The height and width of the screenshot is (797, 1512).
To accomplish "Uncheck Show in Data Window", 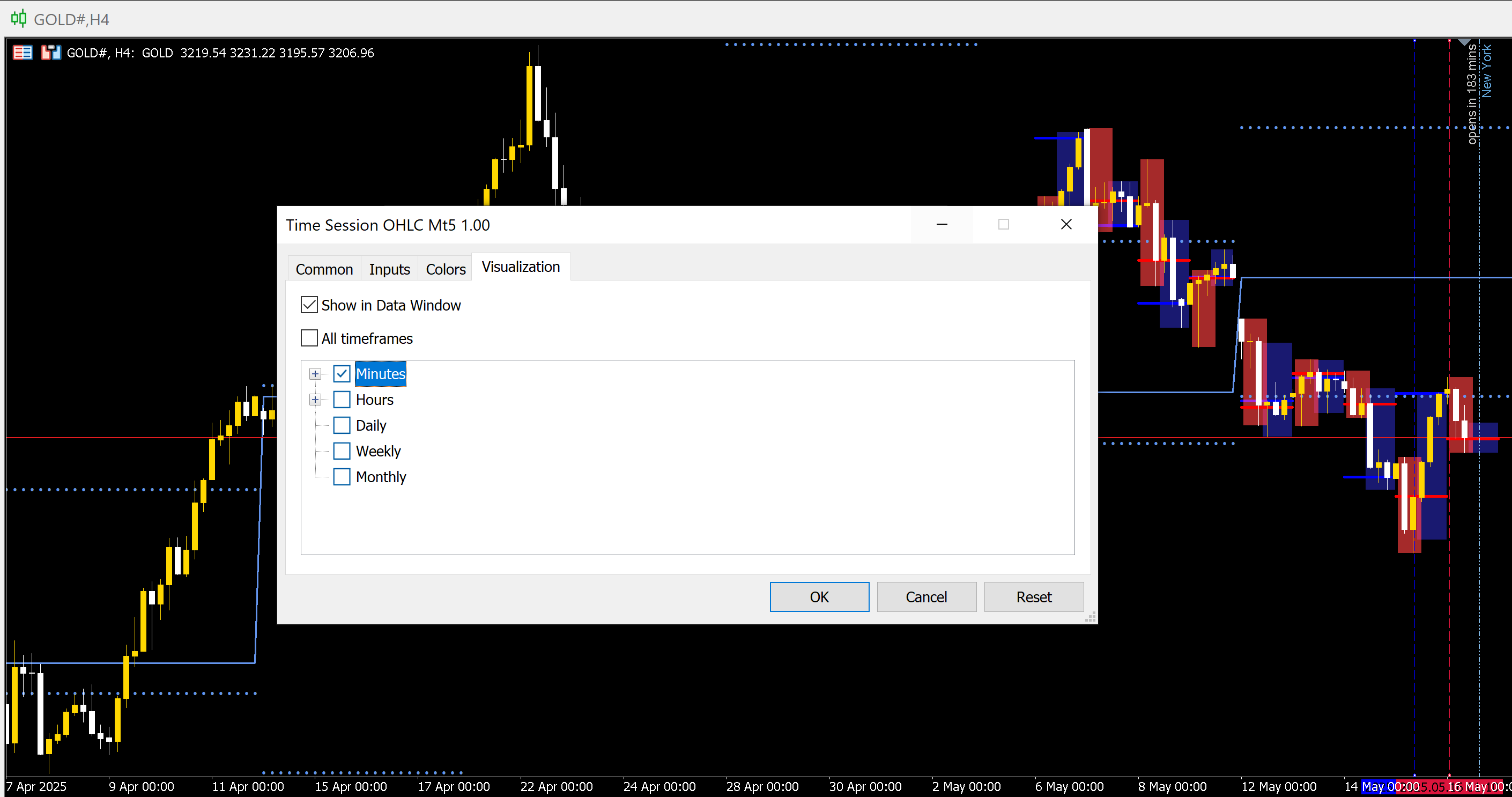I will [309, 305].
